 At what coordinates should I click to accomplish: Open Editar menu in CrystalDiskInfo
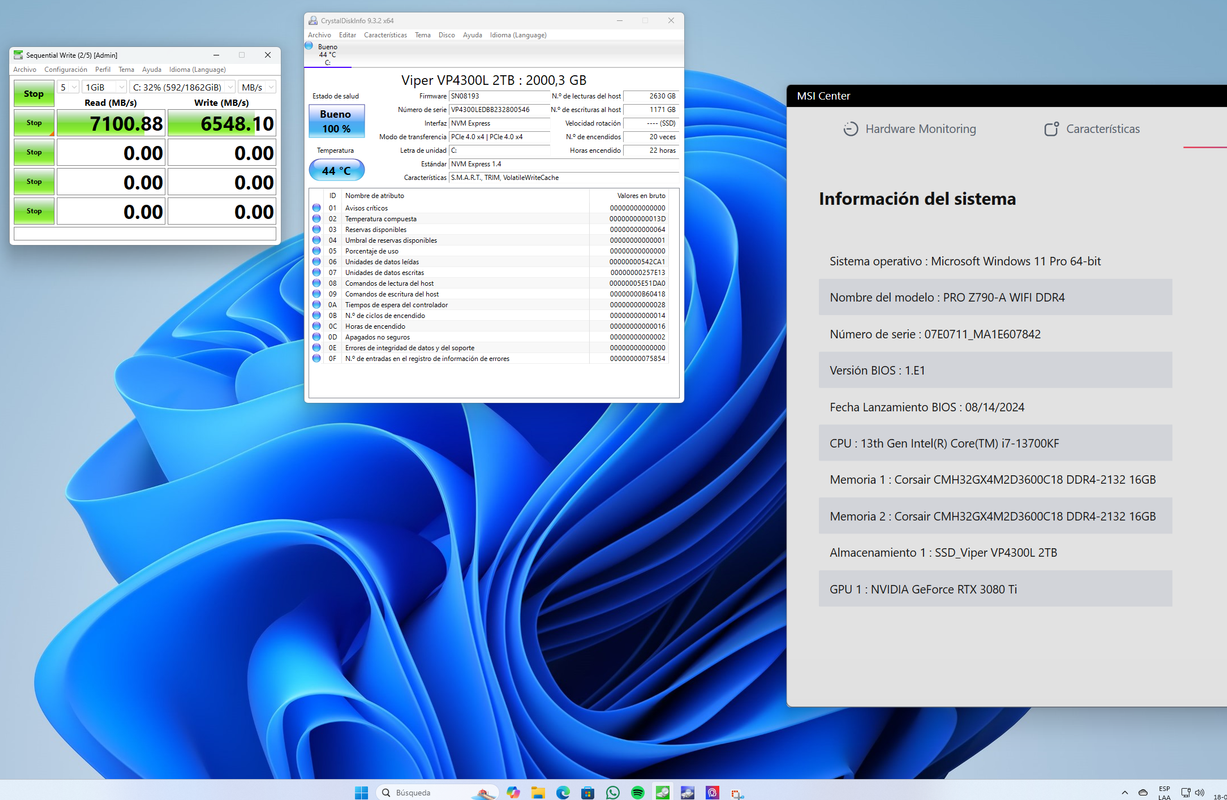pyautogui.click(x=347, y=35)
